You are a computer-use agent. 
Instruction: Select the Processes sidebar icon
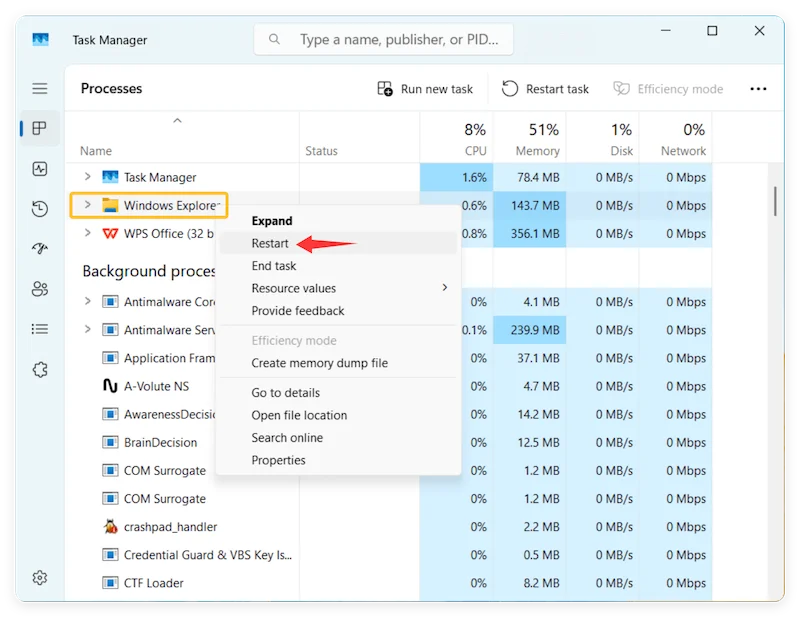pyautogui.click(x=40, y=128)
